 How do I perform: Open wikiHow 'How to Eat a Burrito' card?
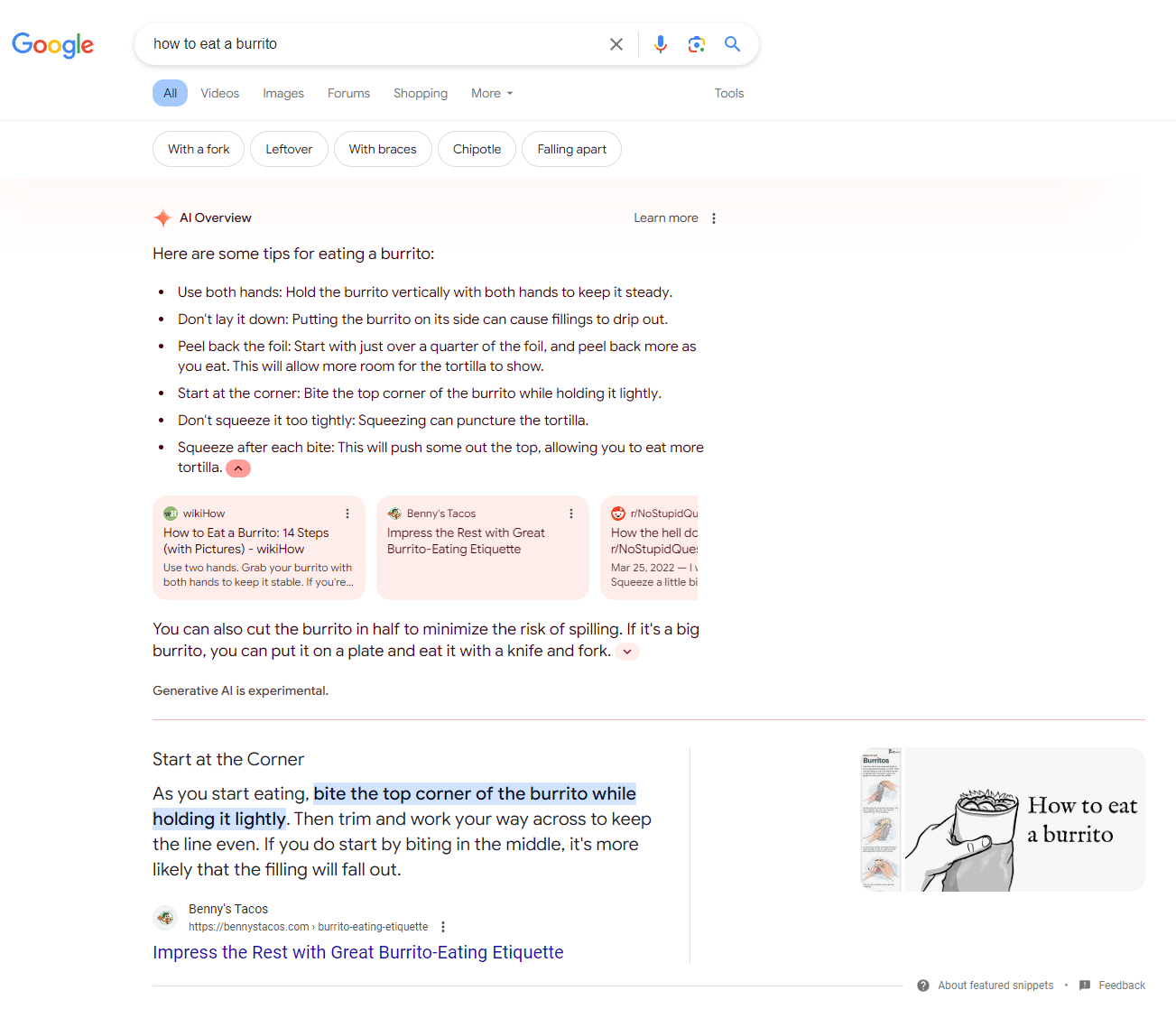(x=259, y=548)
